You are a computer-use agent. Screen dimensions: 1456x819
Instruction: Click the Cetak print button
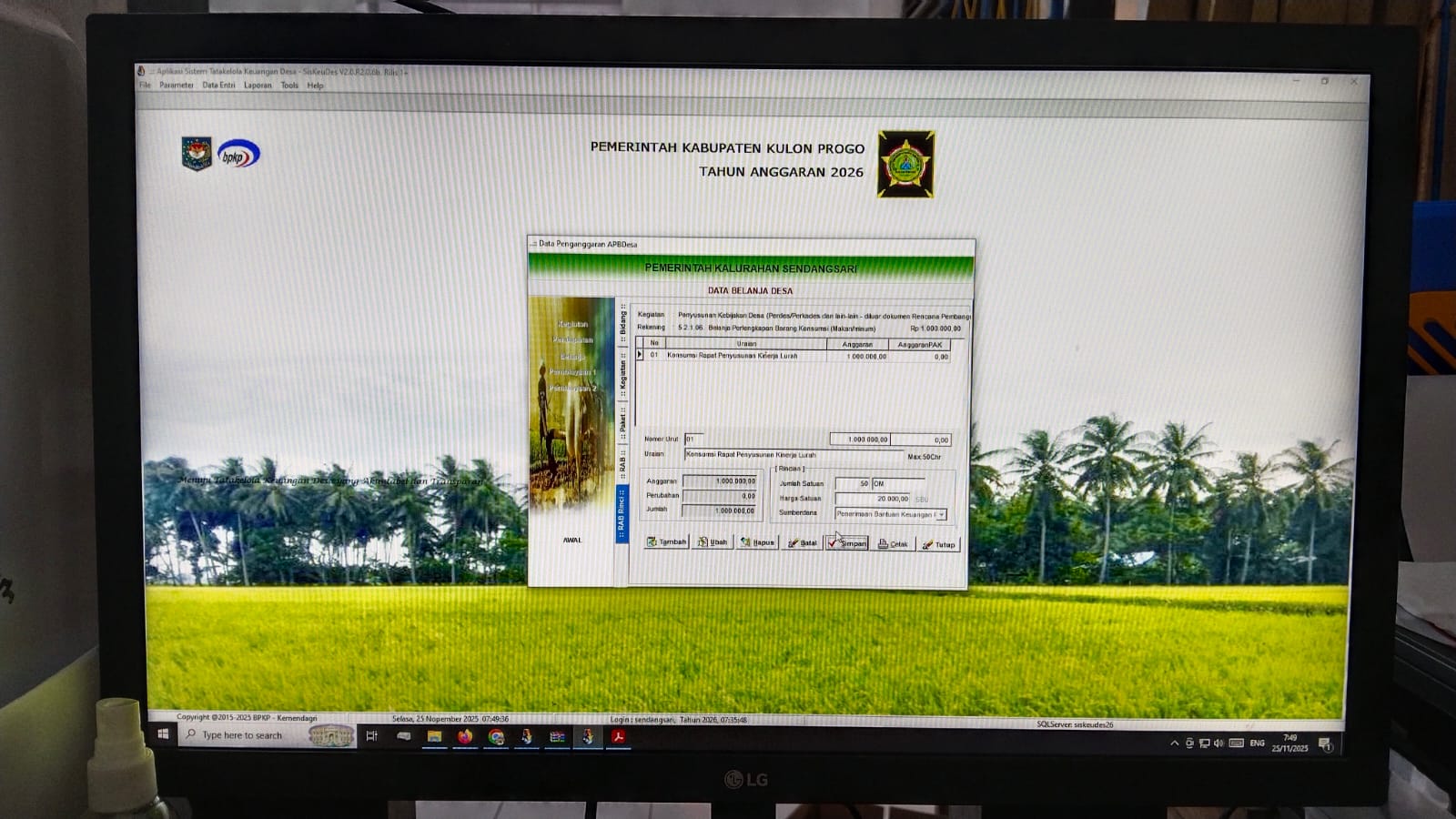pos(893,544)
